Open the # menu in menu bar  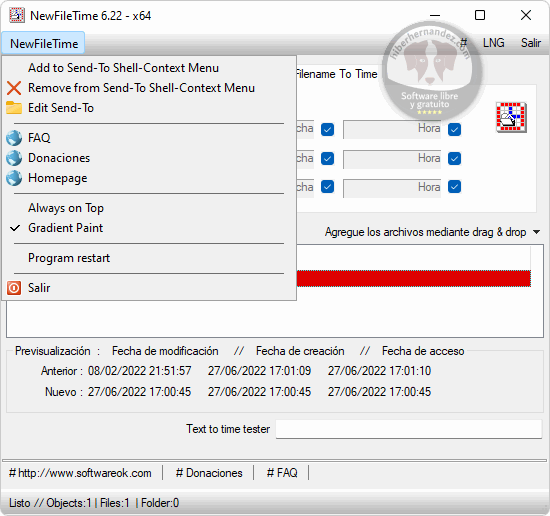pyautogui.click(x=464, y=43)
